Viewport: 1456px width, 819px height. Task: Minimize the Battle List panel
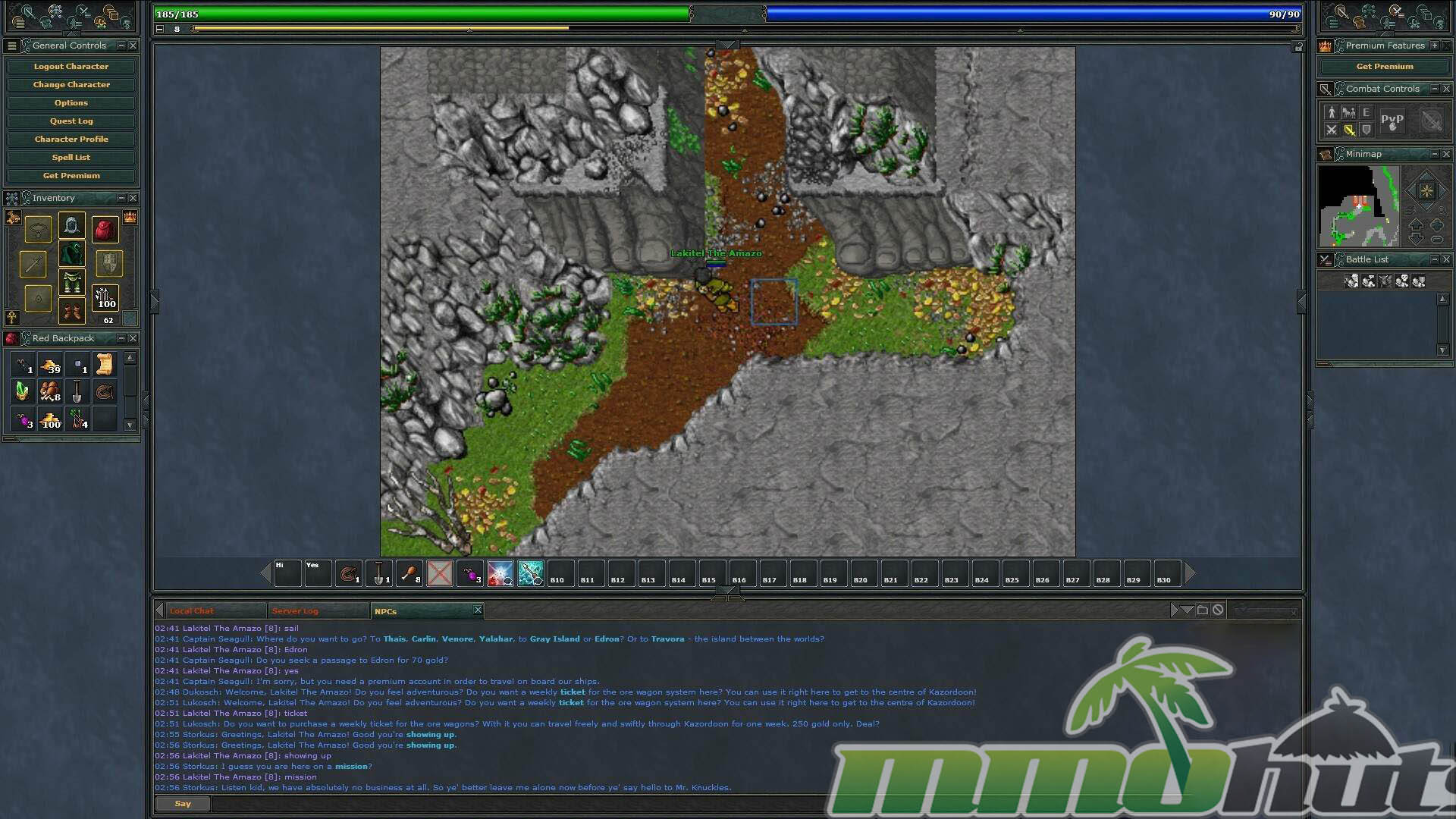coord(1434,259)
